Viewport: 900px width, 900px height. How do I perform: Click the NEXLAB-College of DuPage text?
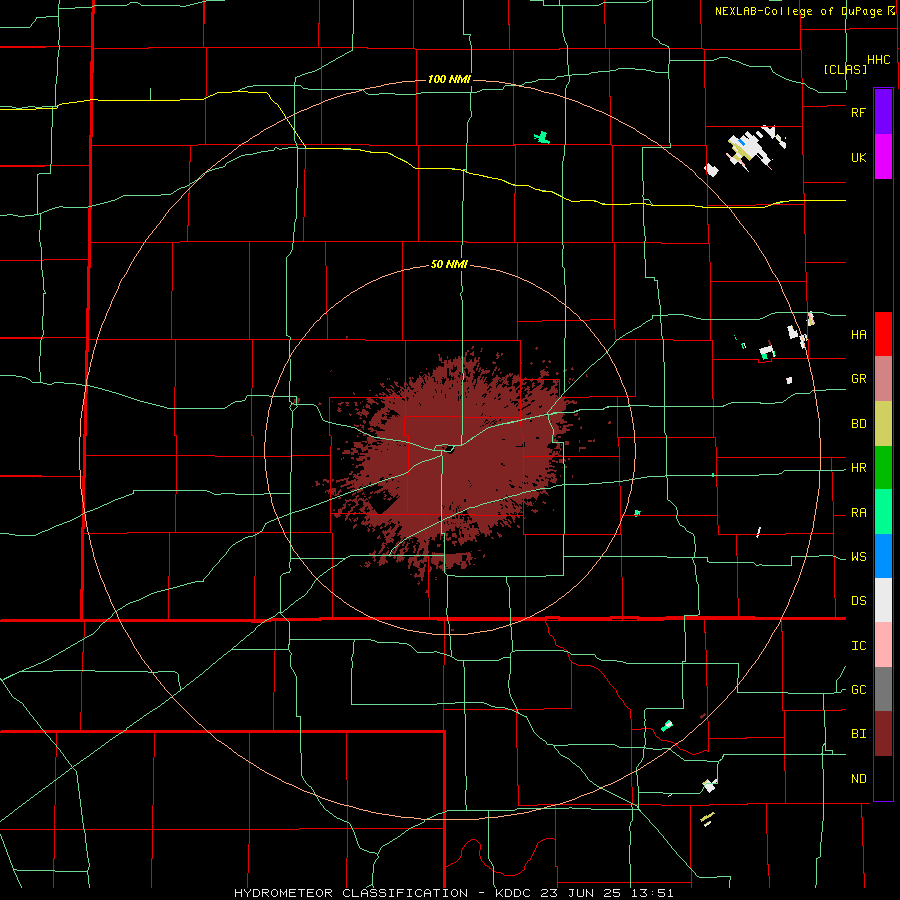pos(800,11)
